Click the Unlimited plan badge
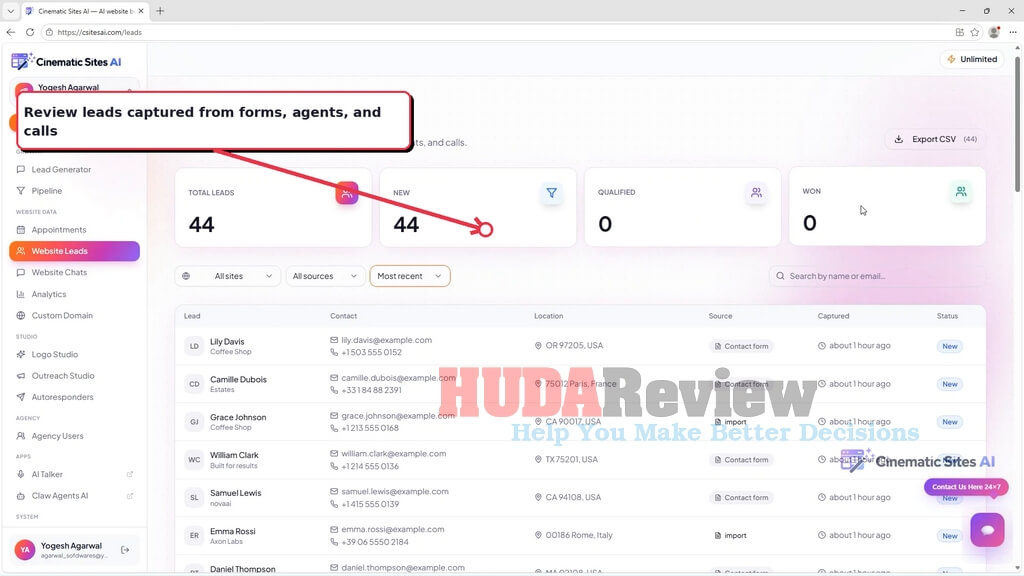The width and height of the screenshot is (1024, 576). pyautogui.click(x=972, y=59)
